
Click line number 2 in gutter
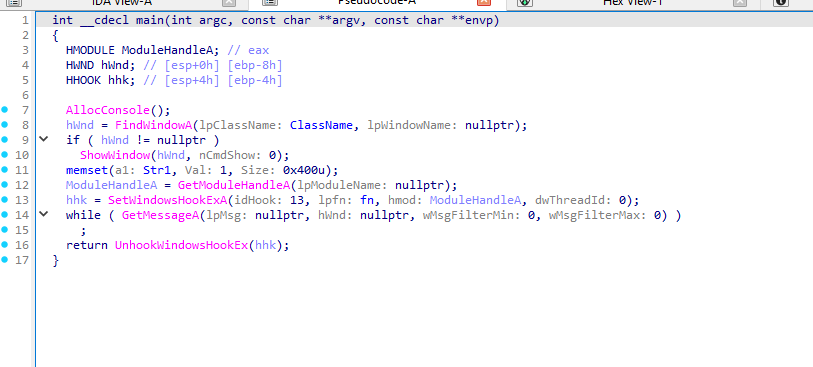click(25, 35)
